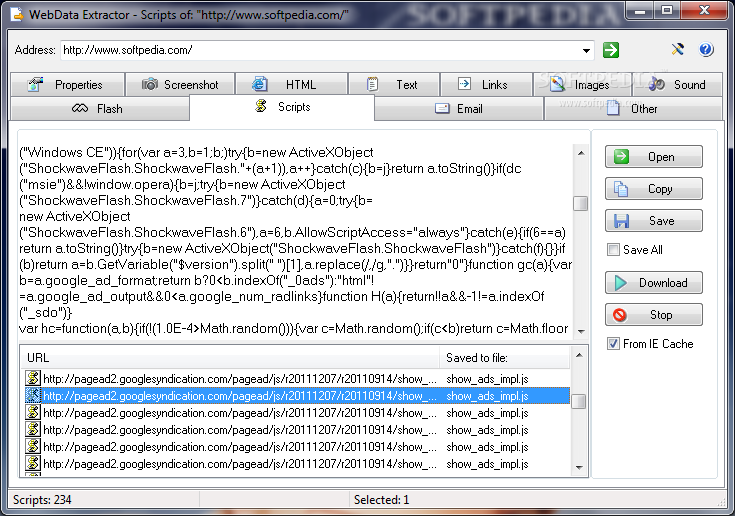Click the script icon of the first list row
Image resolution: width=735 pixels, height=516 pixels.
32,378
